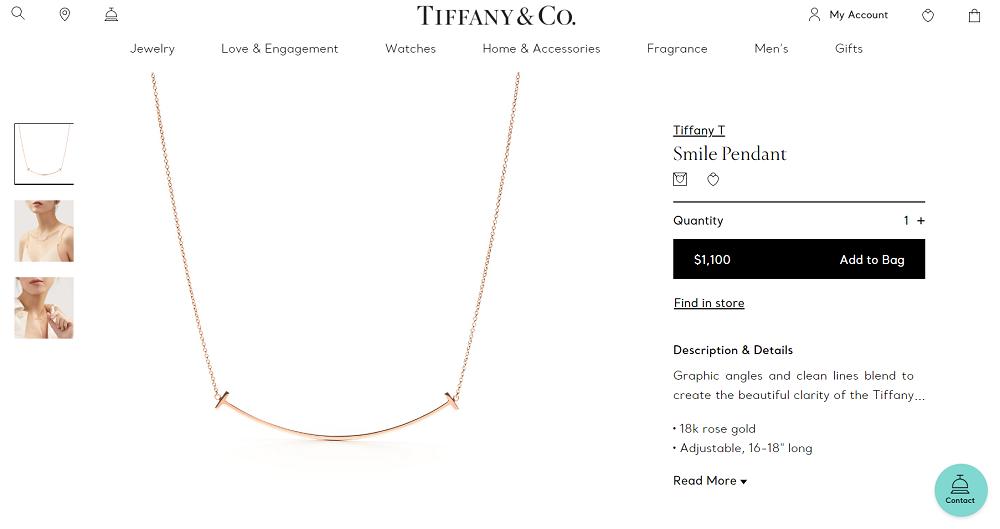
Task: Click the My Account person icon
Action: pyautogui.click(x=814, y=15)
